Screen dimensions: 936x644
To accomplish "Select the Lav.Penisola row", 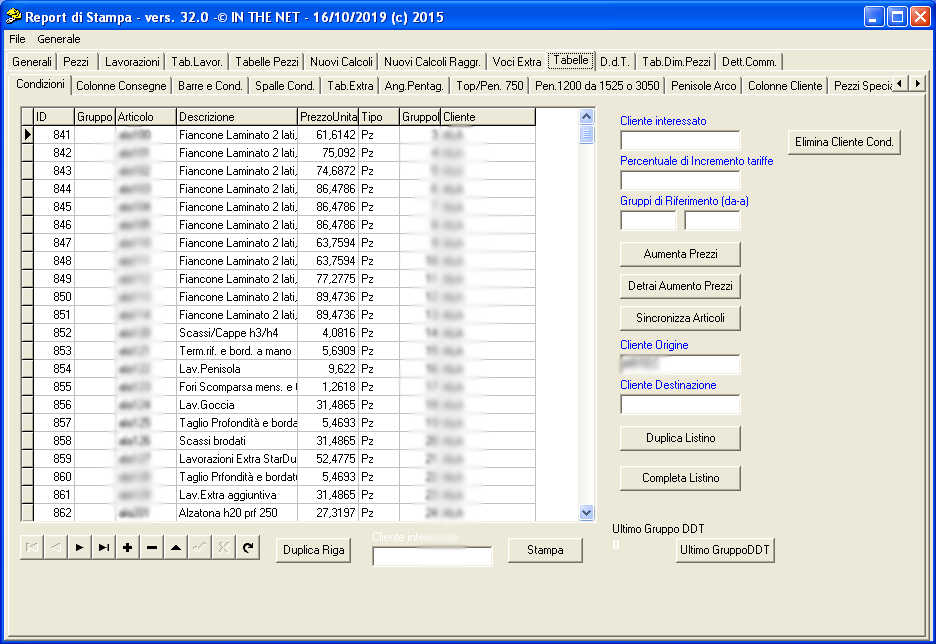I will coord(278,369).
